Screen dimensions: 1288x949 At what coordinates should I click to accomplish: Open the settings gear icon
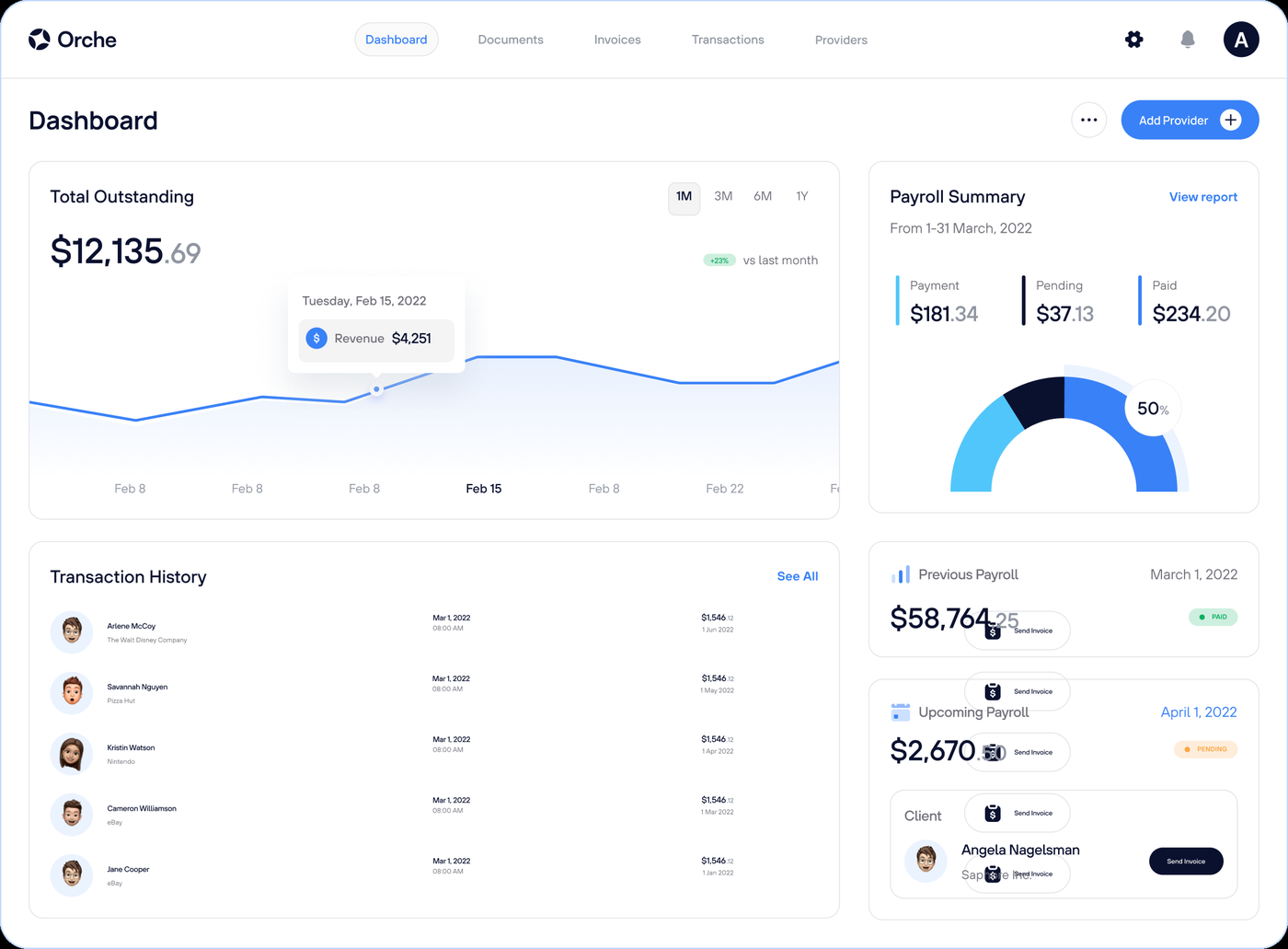click(x=1134, y=40)
